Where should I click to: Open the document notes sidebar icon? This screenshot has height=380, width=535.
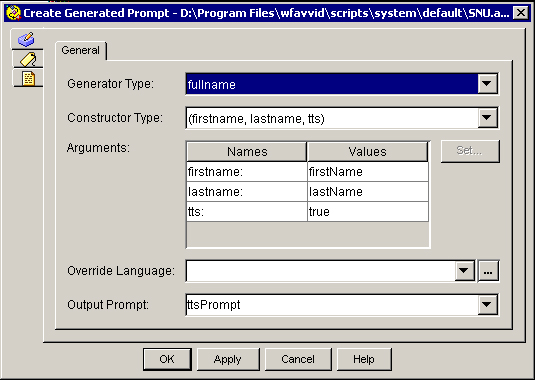pyautogui.click(x=28, y=78)
